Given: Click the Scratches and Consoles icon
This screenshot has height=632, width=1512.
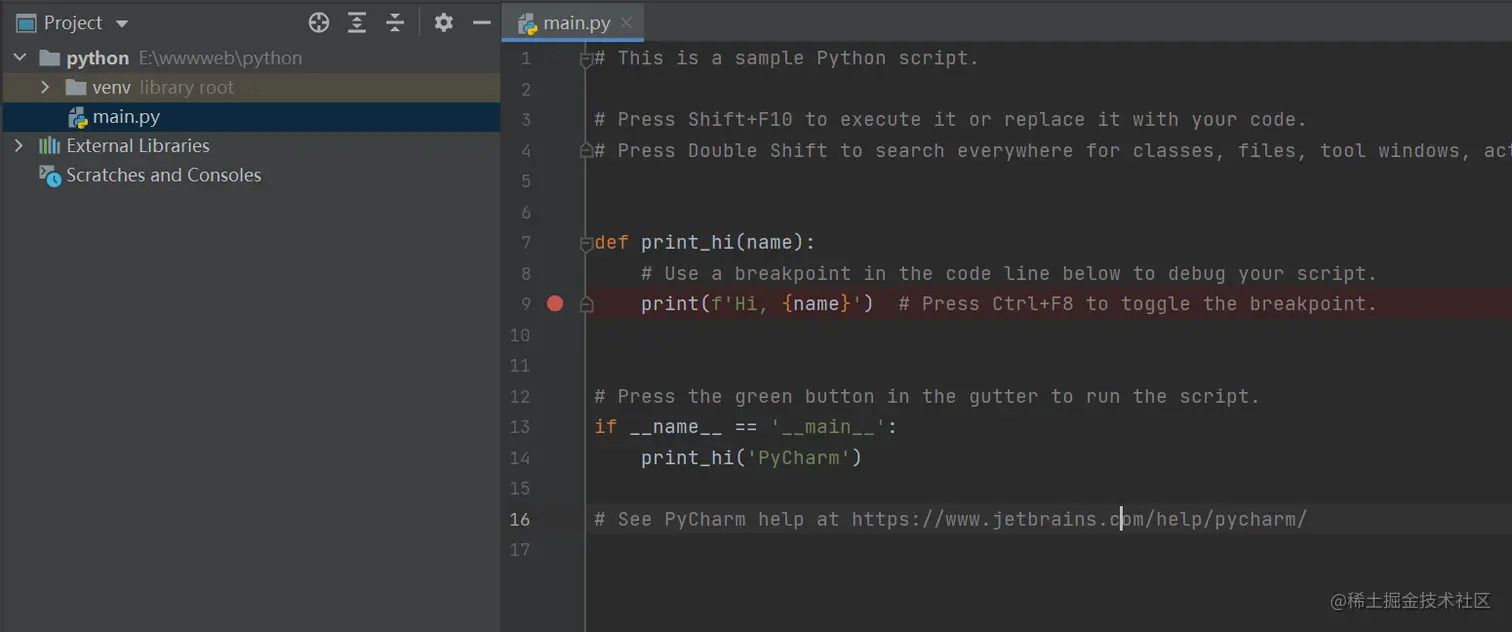Looking at the screenshot, I should coord(49,175).
